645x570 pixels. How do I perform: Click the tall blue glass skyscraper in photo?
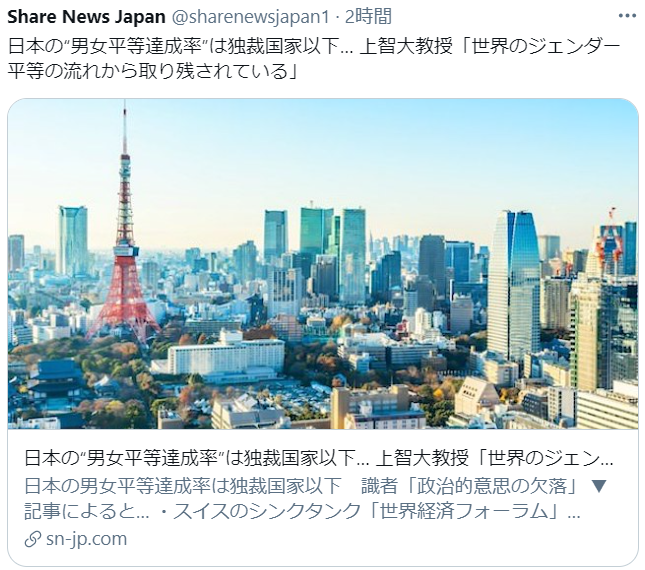pos(513,284)
